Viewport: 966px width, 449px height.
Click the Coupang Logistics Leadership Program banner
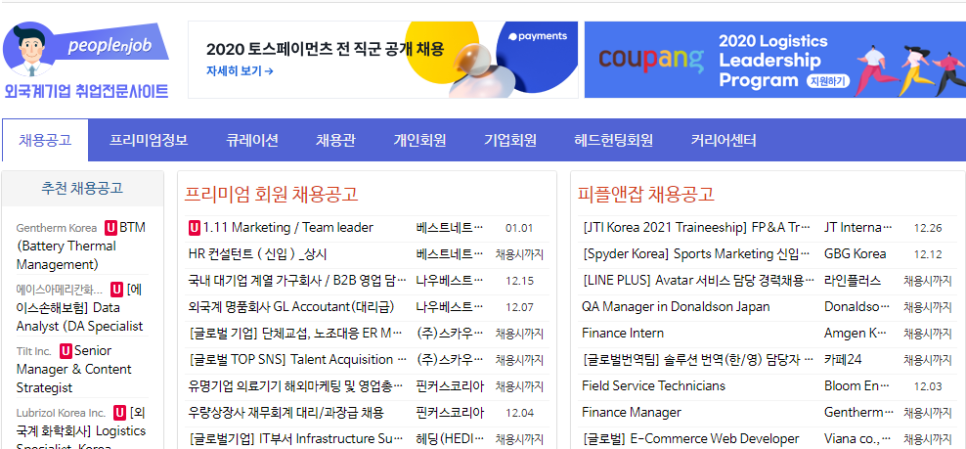(775, 60)
